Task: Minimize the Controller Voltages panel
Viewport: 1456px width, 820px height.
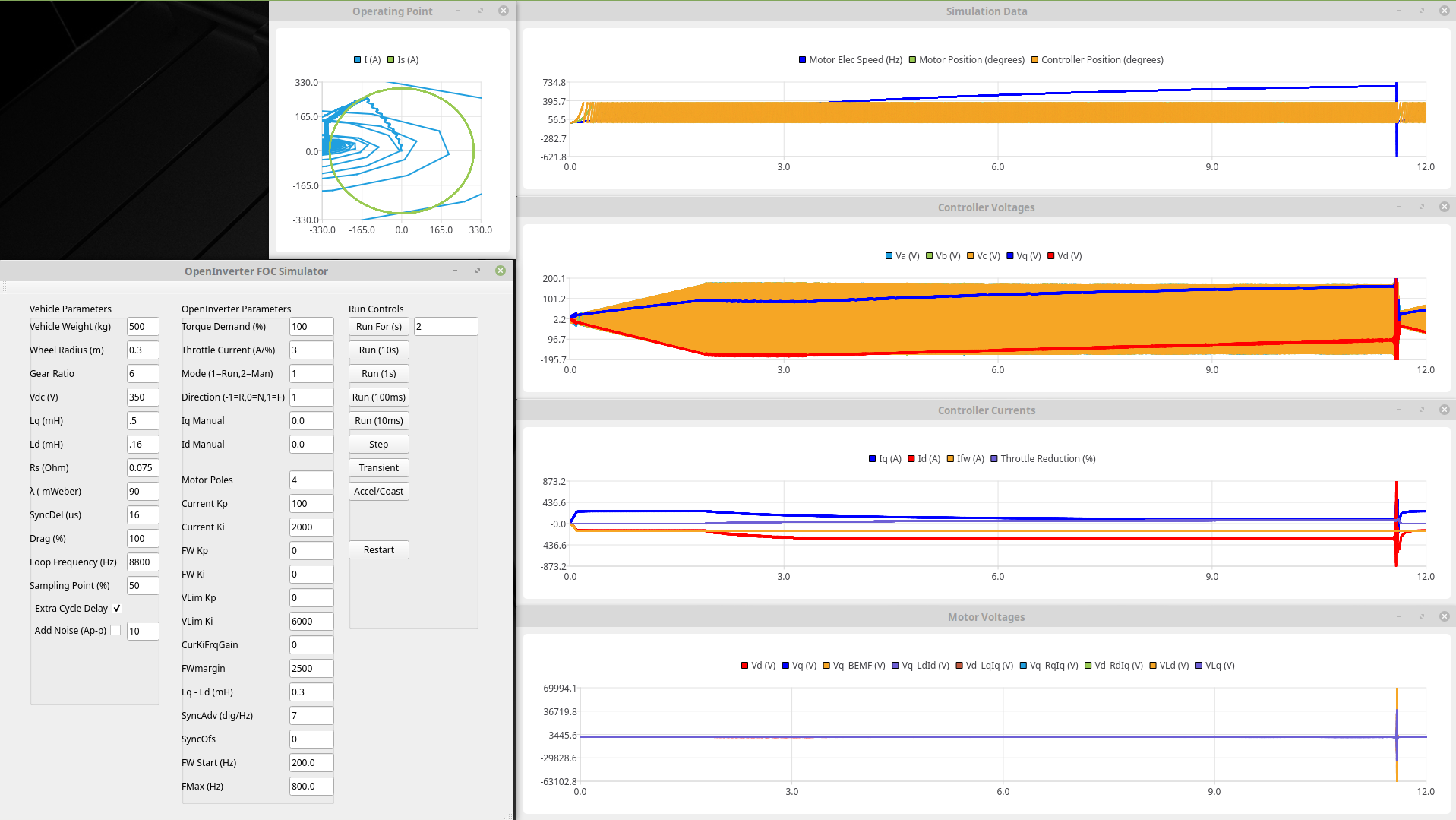Action: point(1398,207)
